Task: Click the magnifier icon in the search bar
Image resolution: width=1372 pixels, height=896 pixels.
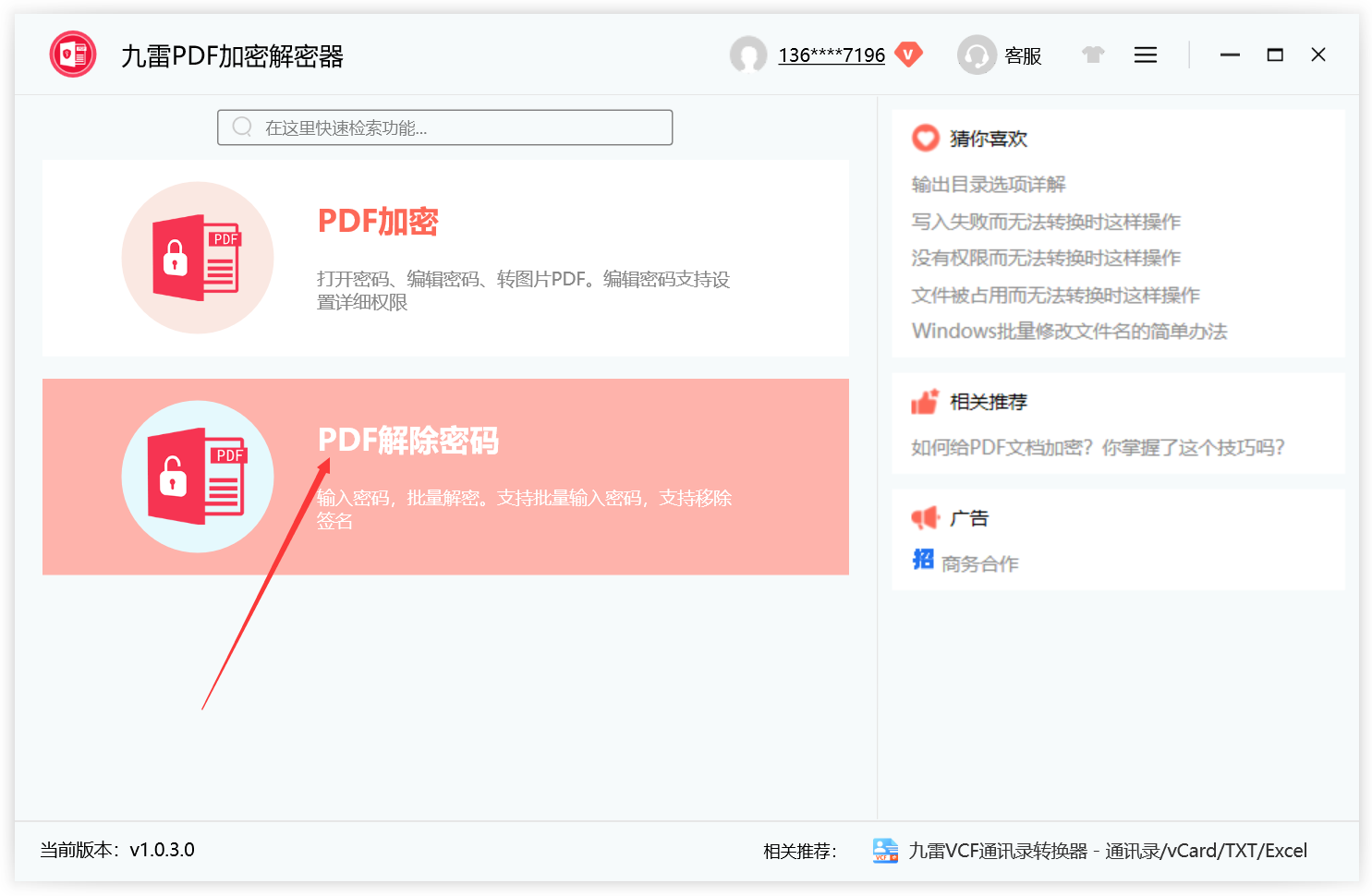Action: click(242, 127)
